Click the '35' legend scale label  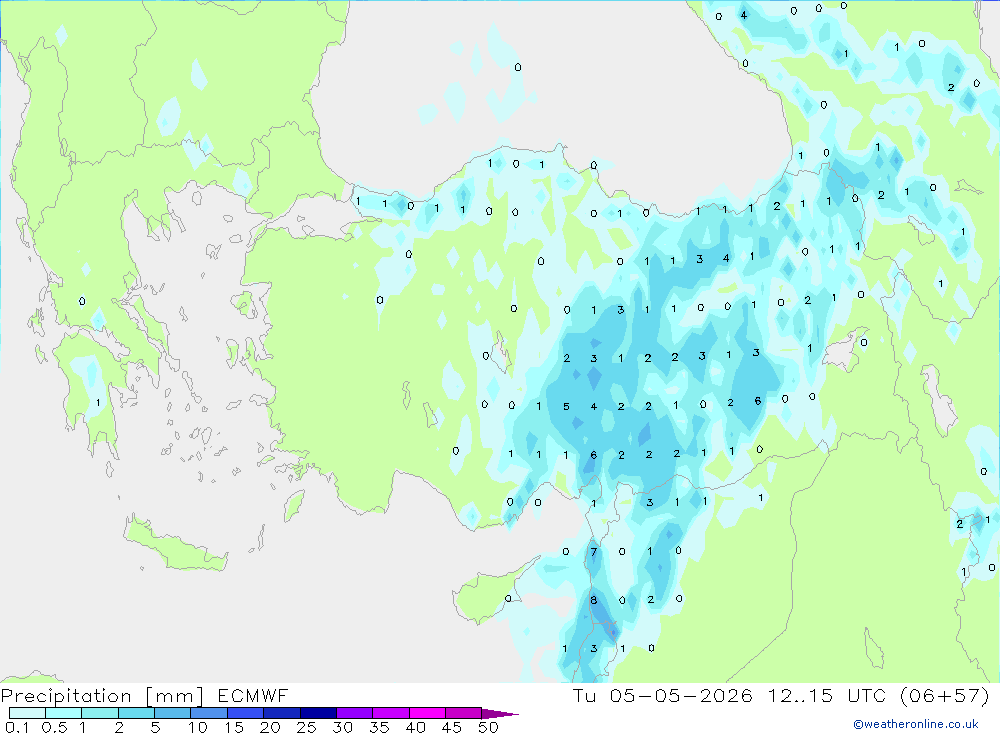(x=379, y=727)
